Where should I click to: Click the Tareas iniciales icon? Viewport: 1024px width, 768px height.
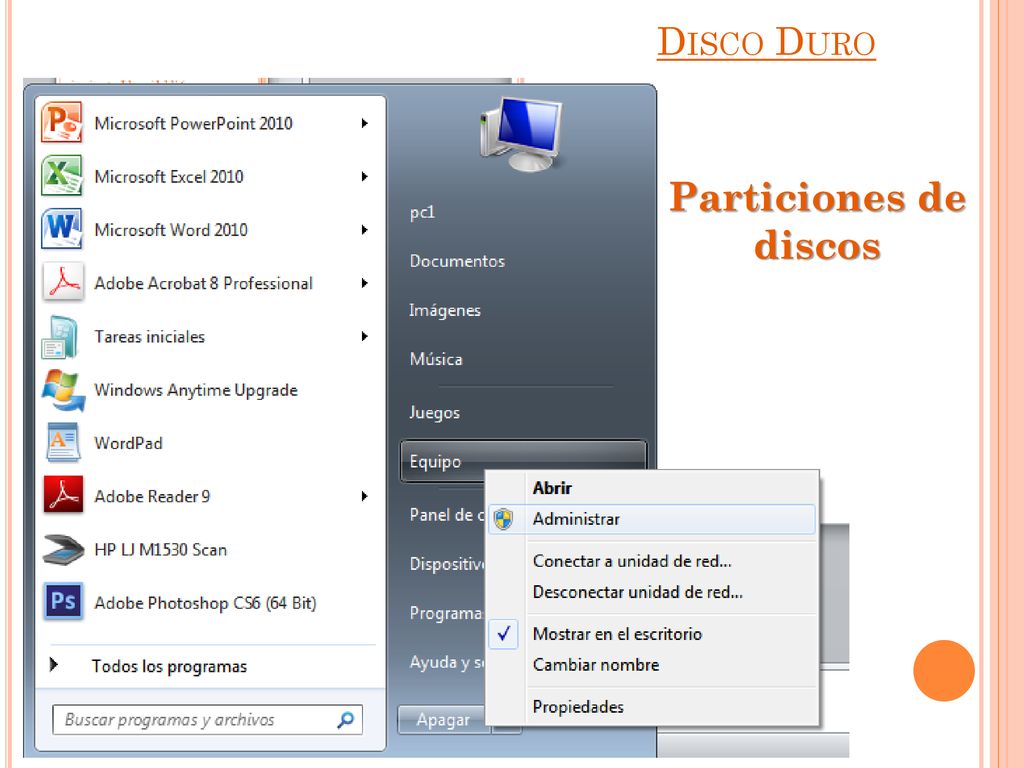(60, 336)
